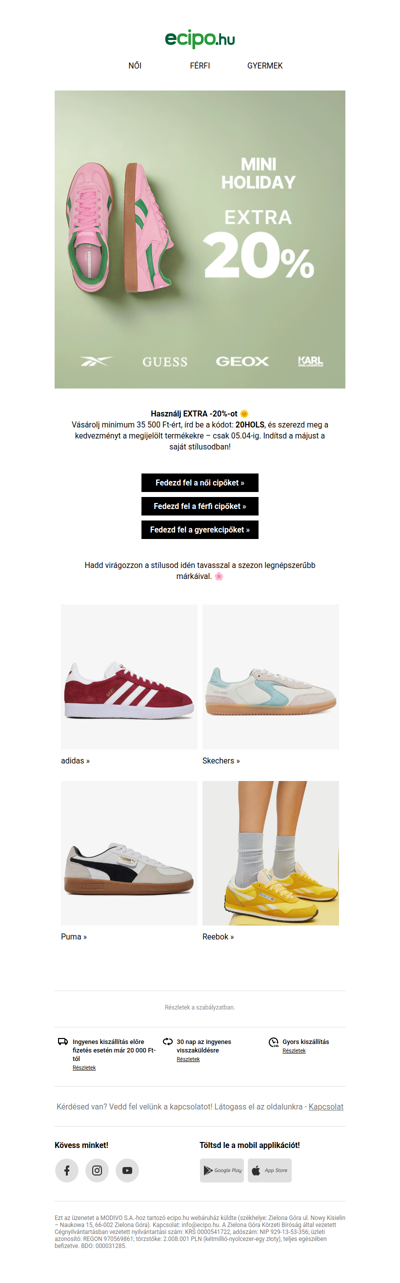
Task: Click the Mini Holiday Extra 20% banner
Action: click(x=200, y=239)
